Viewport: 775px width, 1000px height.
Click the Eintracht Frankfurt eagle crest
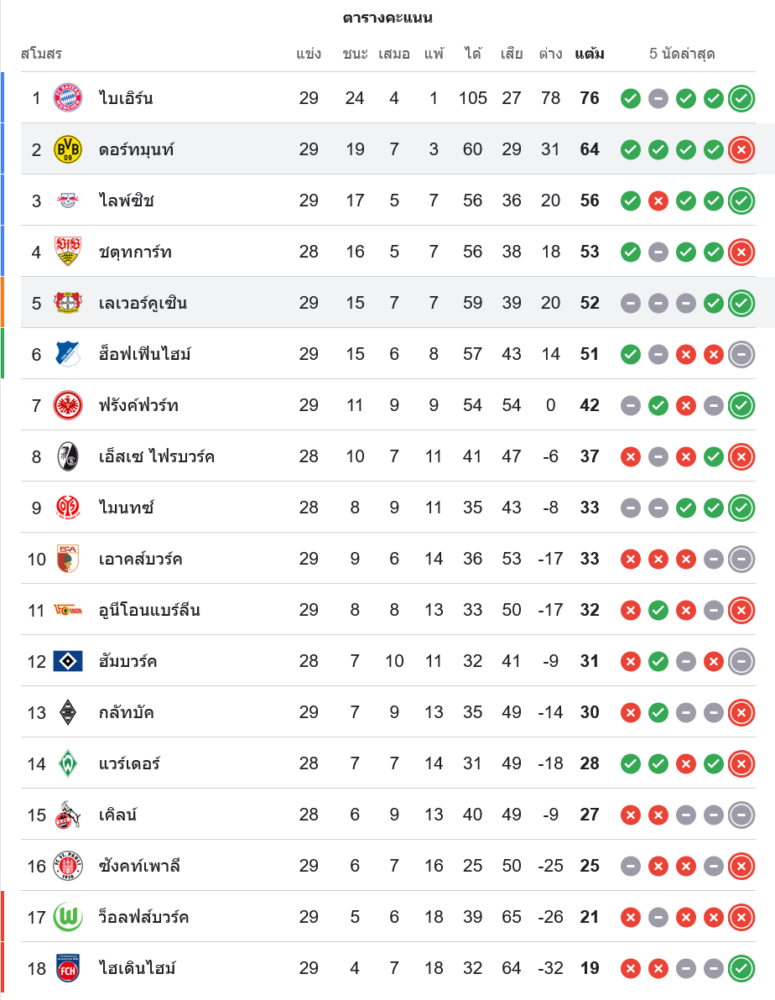click(68, 405)
